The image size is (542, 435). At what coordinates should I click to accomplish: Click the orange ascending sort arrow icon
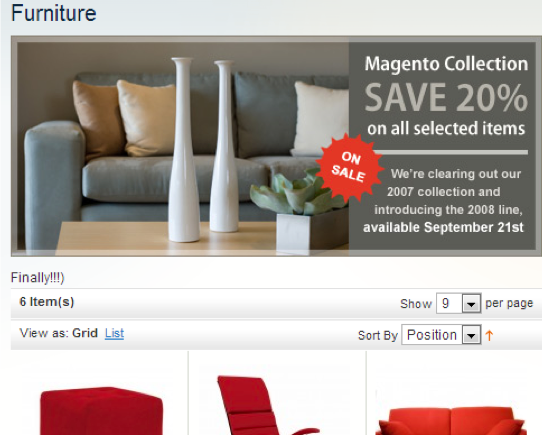point(489,335)
